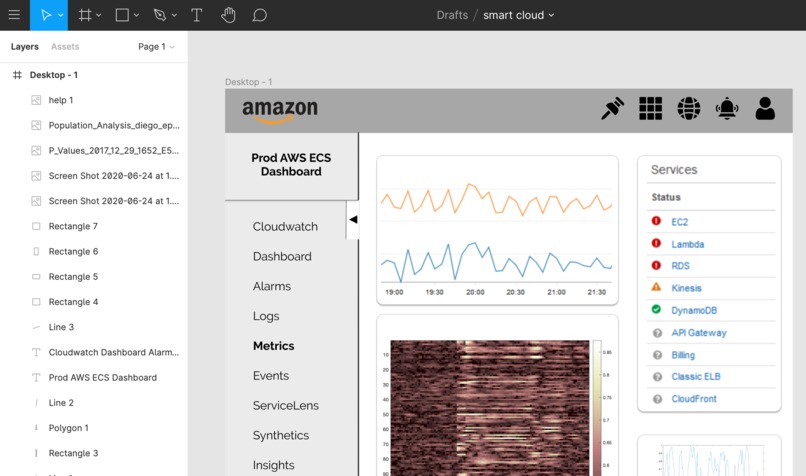Click the Drafts breadcrumb link
Viewport: 806px width, 476px height.
[452, 15]
